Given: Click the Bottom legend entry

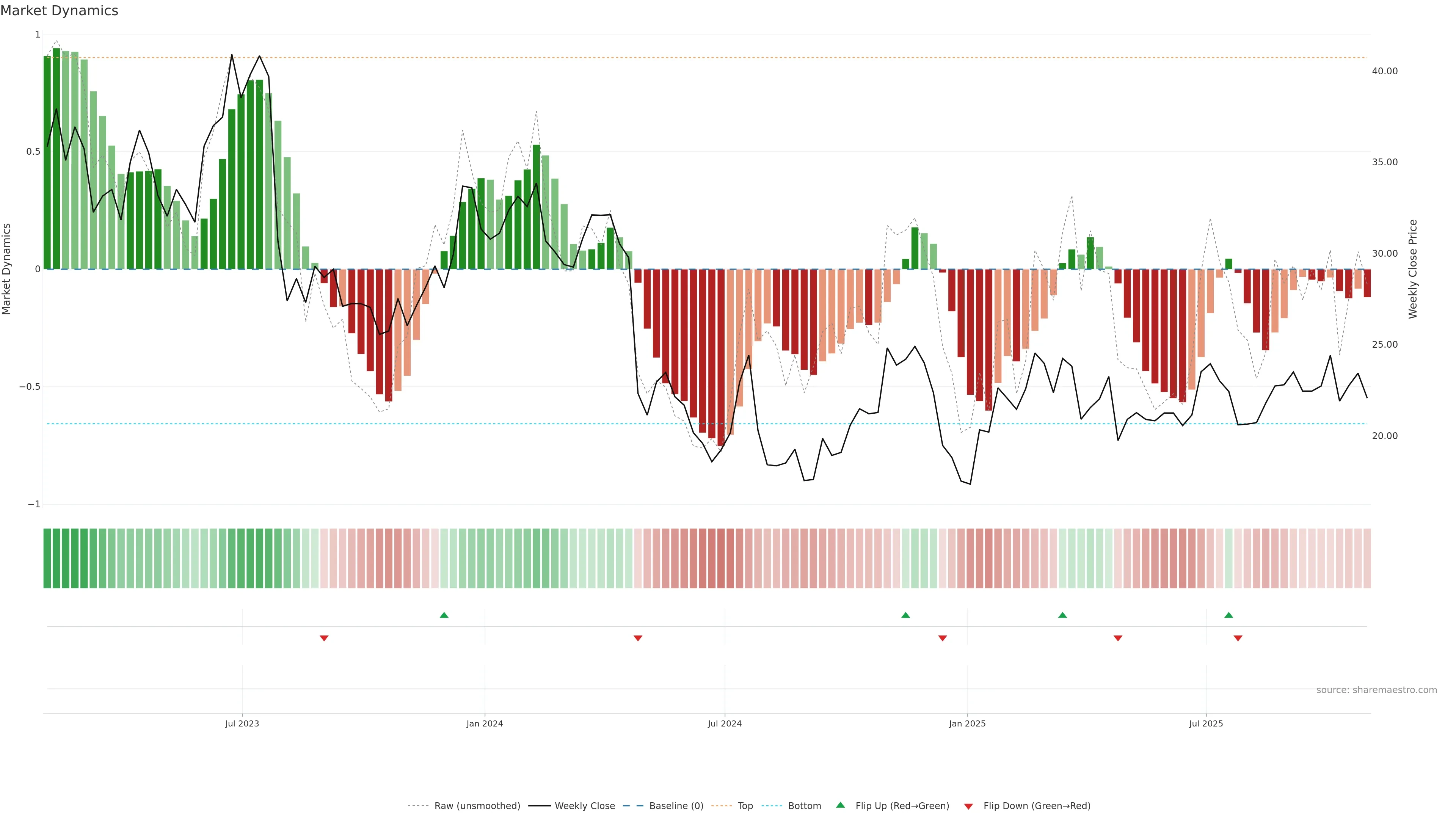Looking at the screenshot, I should pyautogui.click(x=804, y=806).
